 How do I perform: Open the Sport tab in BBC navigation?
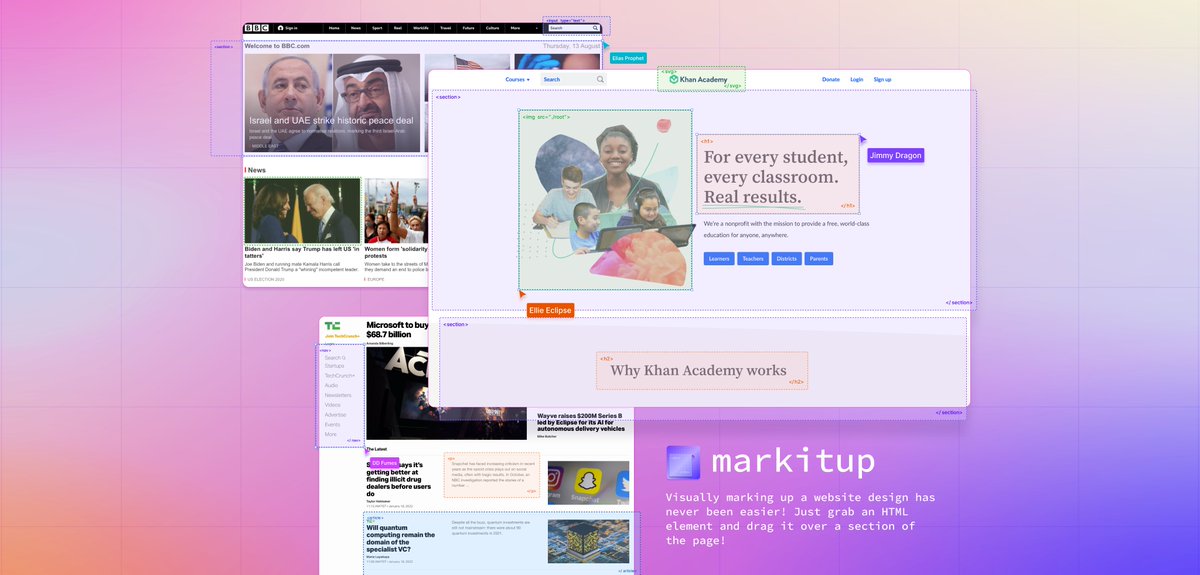377,28
